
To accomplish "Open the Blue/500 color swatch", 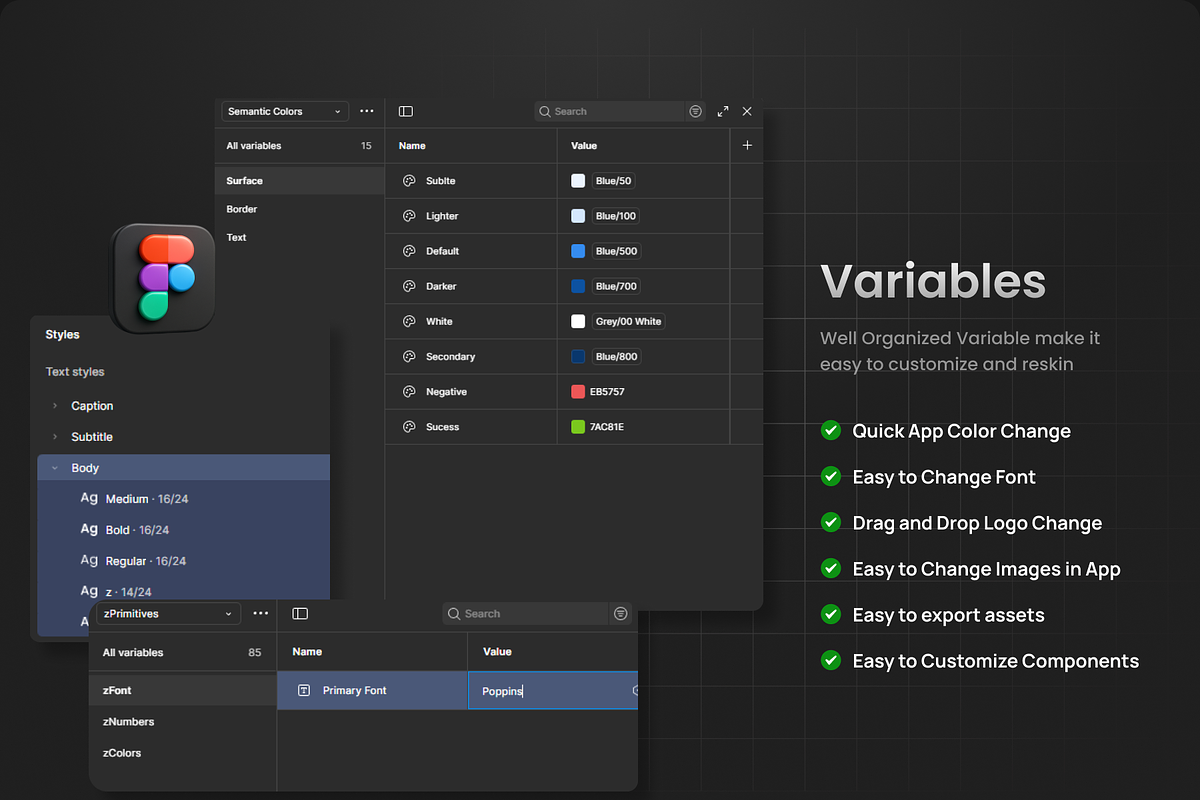I will [x=578, y=251].
